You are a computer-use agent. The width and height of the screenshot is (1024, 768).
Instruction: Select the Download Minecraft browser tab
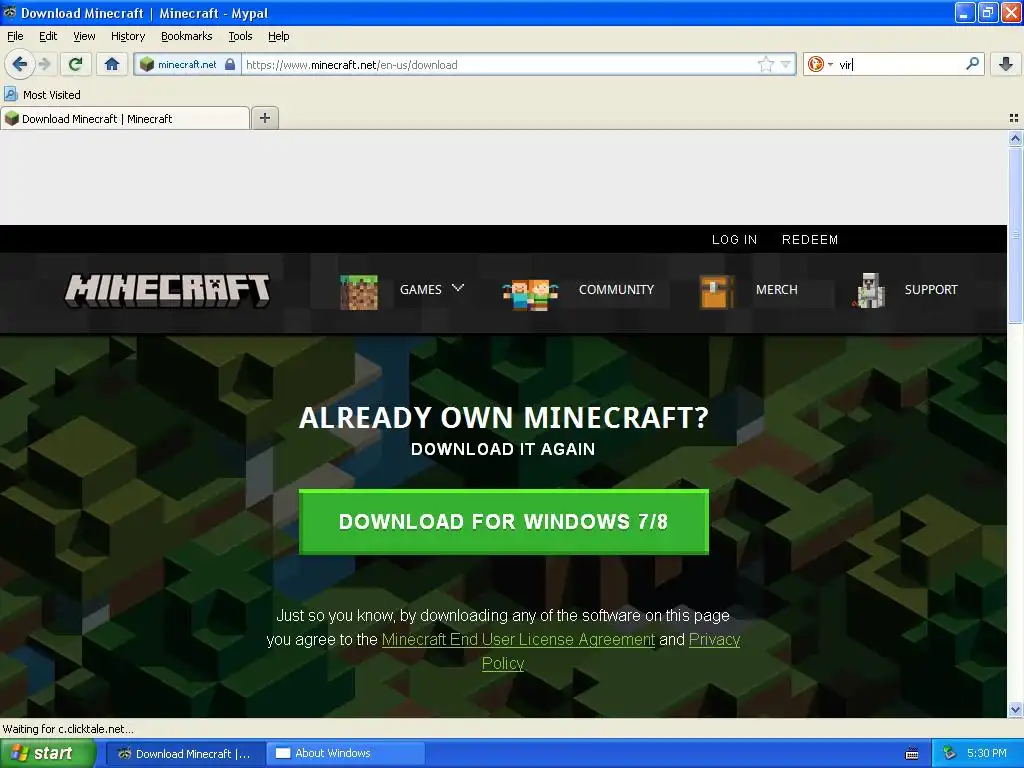pyautogui.click(x=125, y=118)
